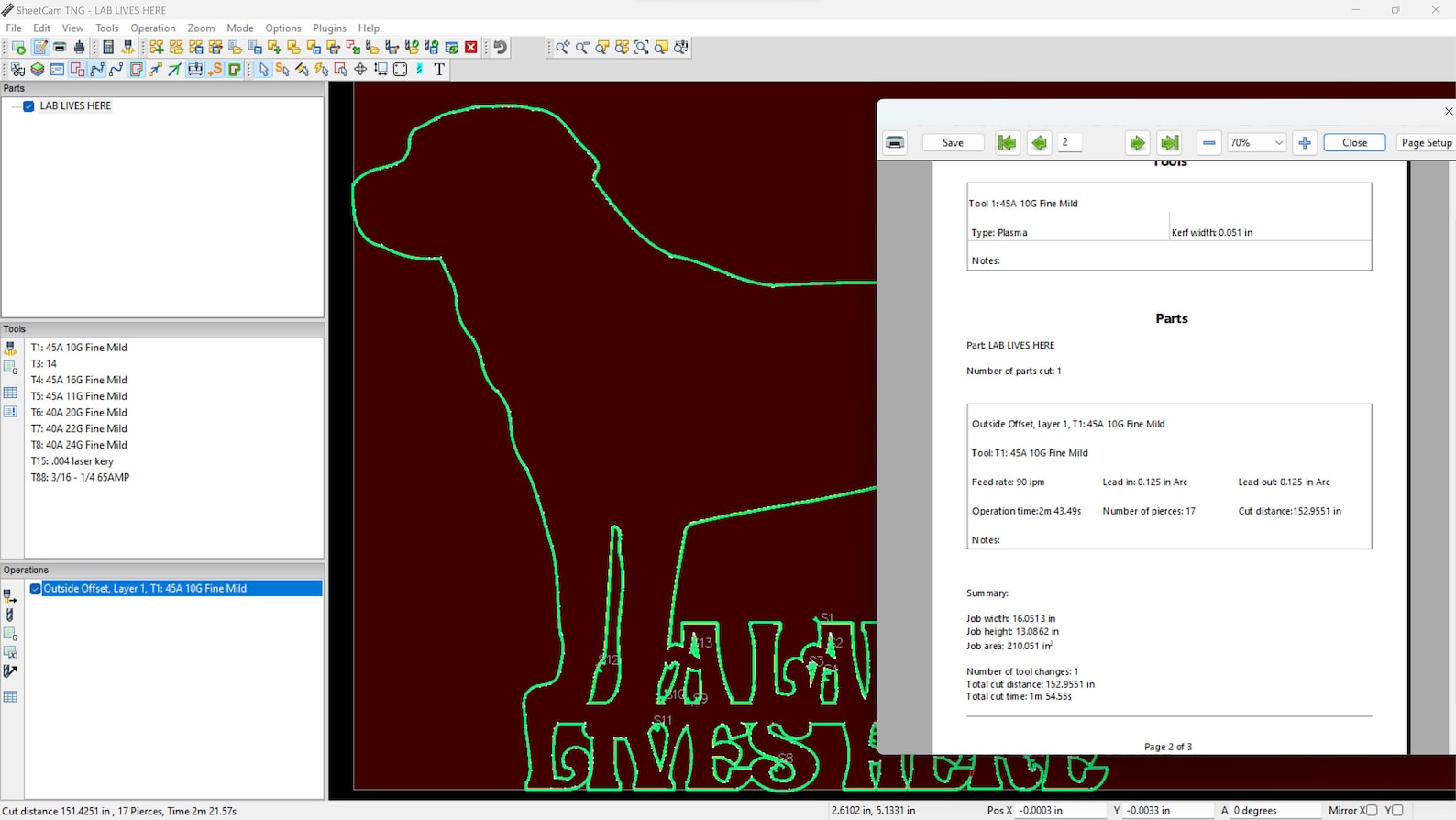This screenshot has height=820, width=1456.
Task: Disable the Outside Offset operation checkbox
Action: [x=36, y=589]
